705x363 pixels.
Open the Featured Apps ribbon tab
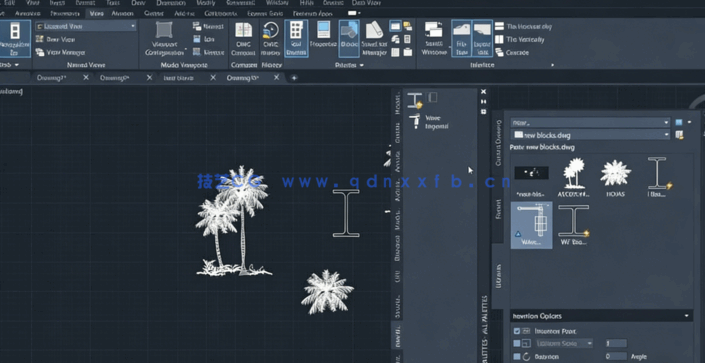tap(313, 13)
